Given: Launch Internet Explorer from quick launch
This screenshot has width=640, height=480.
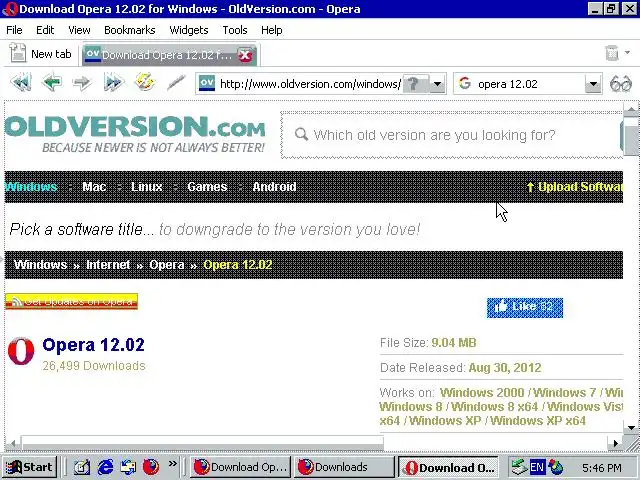Looking at the screenshot, I should point(105,467).
